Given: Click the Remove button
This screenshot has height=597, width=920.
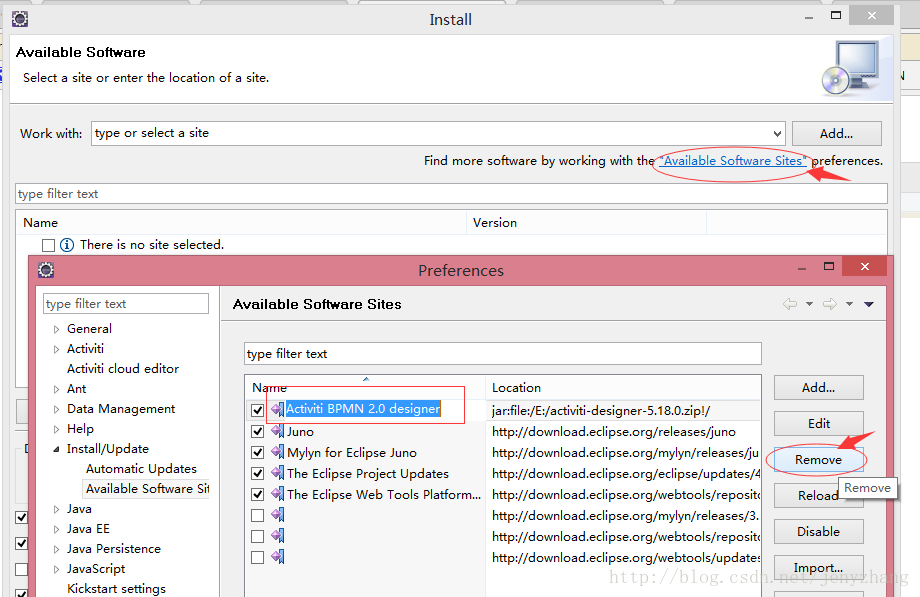Looking at the screenshot, I should point(818,460).
